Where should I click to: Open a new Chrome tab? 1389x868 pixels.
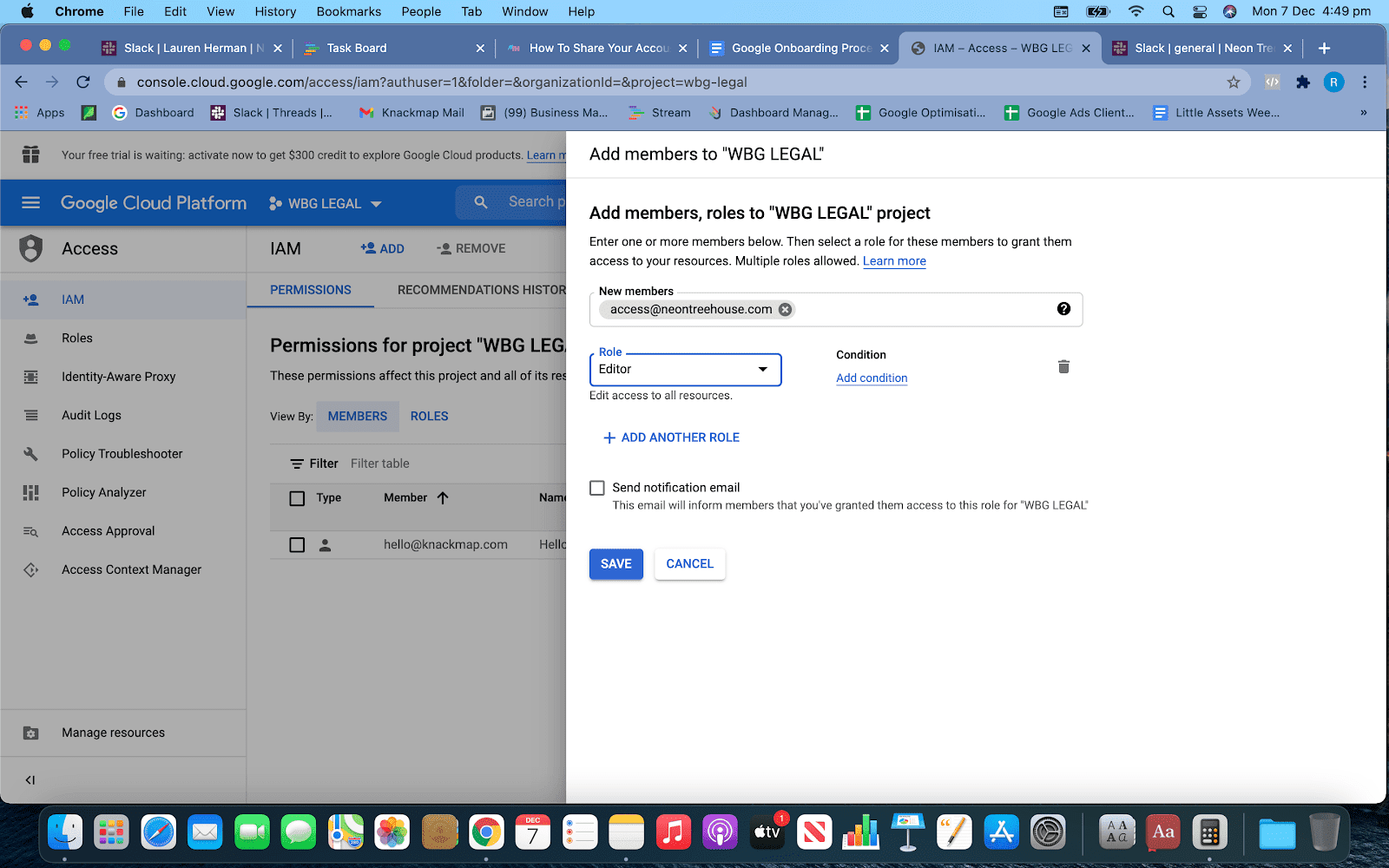coord(1324,49)
